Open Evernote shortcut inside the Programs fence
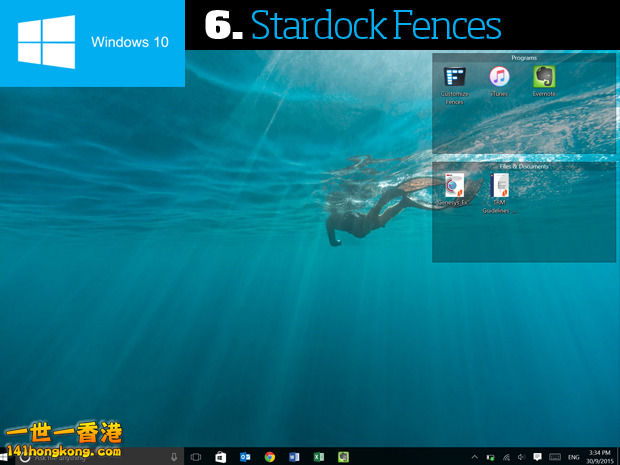Screen dimensions: 620x465 point(544,78)
